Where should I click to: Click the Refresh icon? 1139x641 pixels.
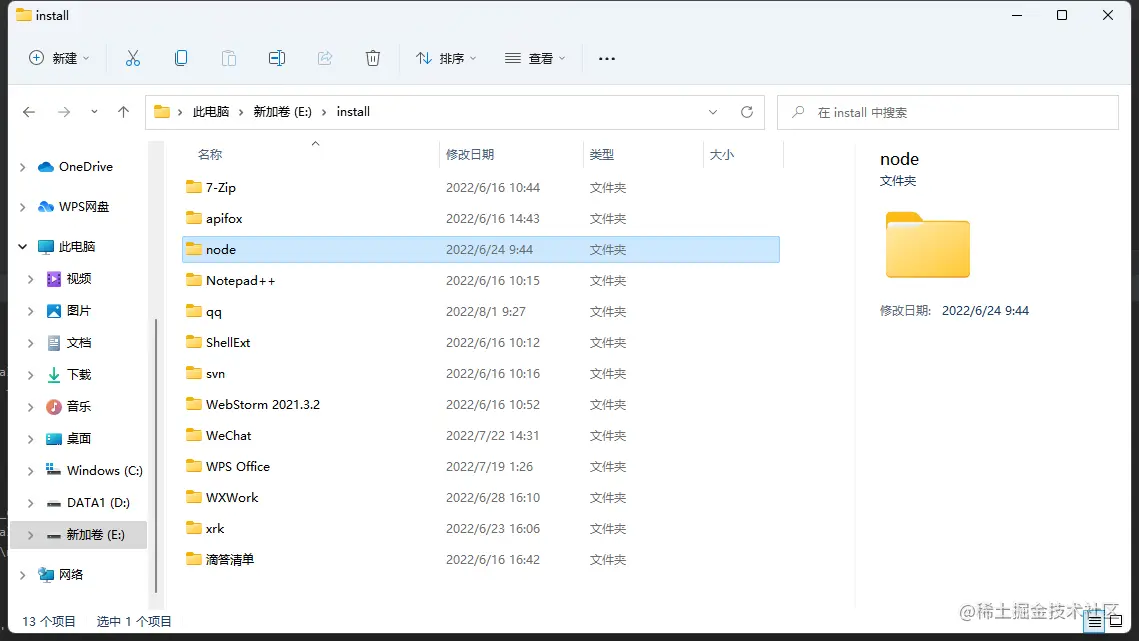(x=747, y=112)
